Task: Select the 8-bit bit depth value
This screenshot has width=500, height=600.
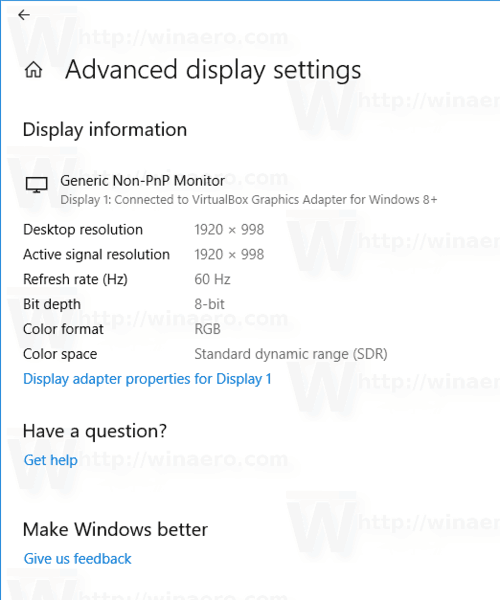Action: click(x=209, y=304)
